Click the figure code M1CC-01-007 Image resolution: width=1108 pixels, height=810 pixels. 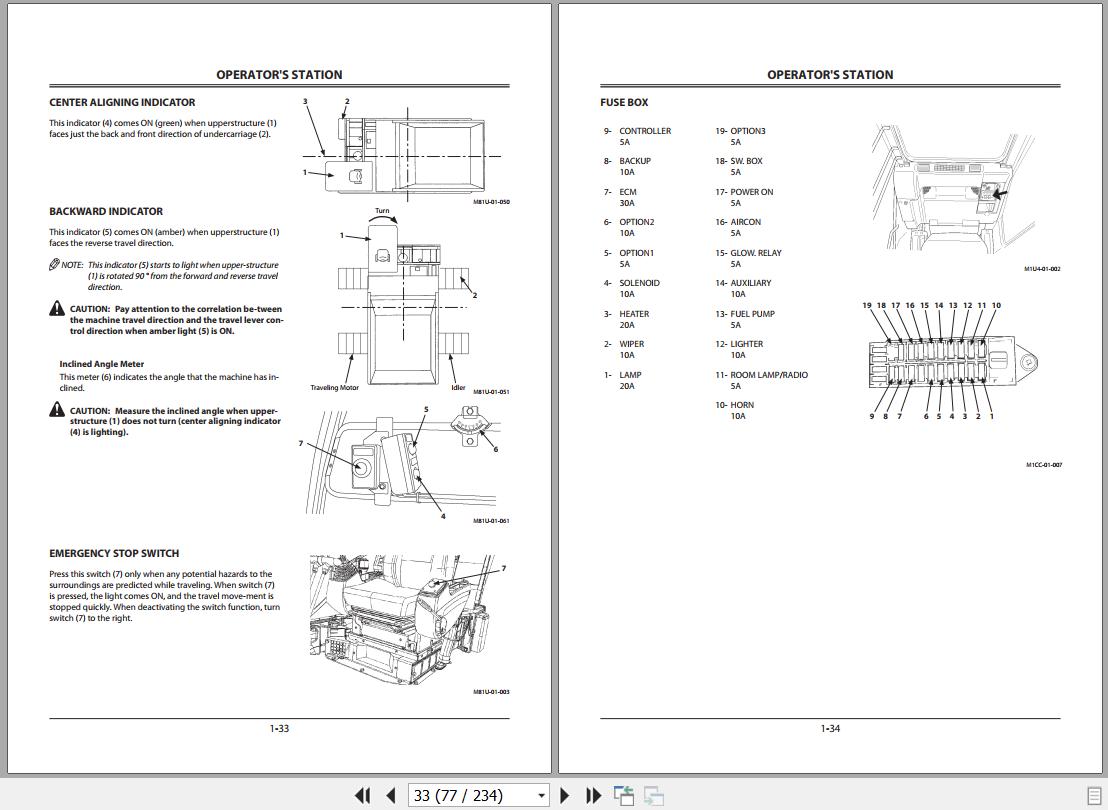(x=1044, y=465)
